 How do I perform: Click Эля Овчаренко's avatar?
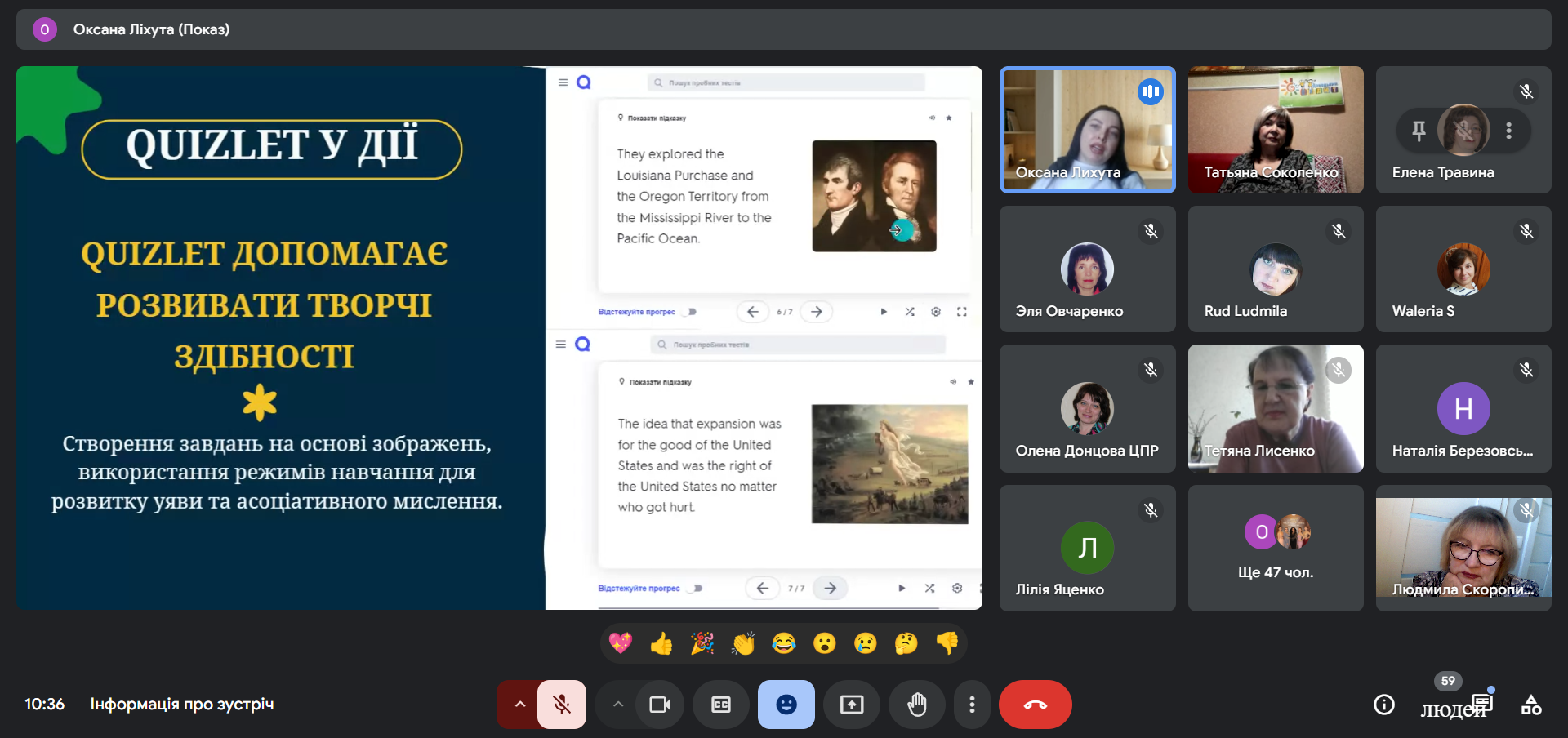[1087, 269]
